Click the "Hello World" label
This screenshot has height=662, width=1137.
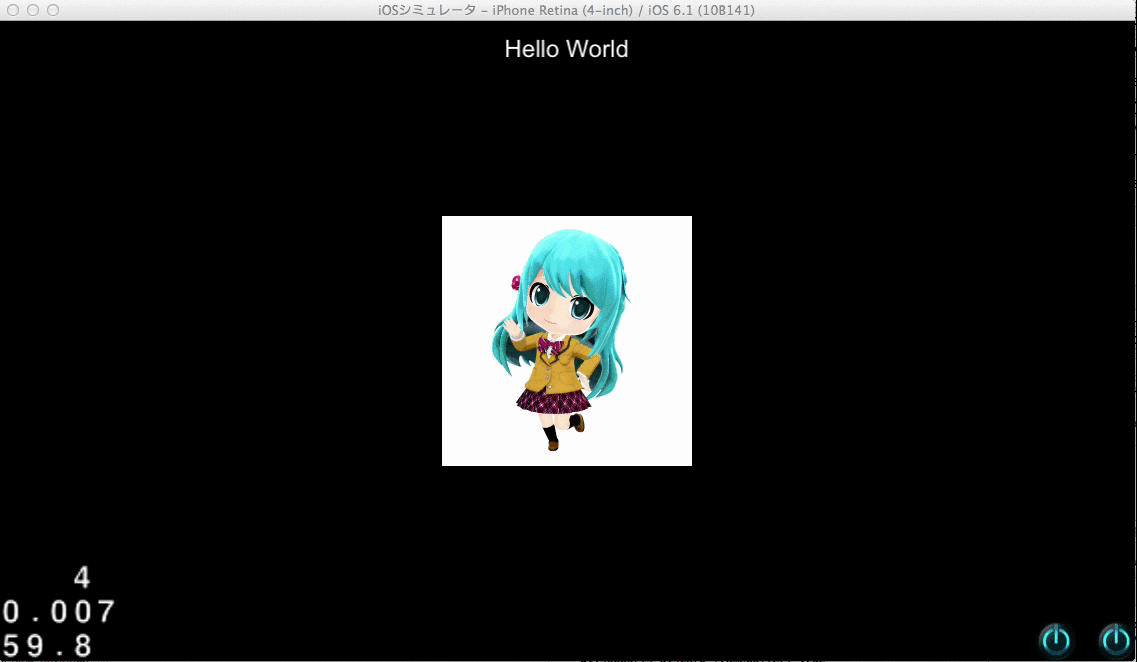click(566, 49)
